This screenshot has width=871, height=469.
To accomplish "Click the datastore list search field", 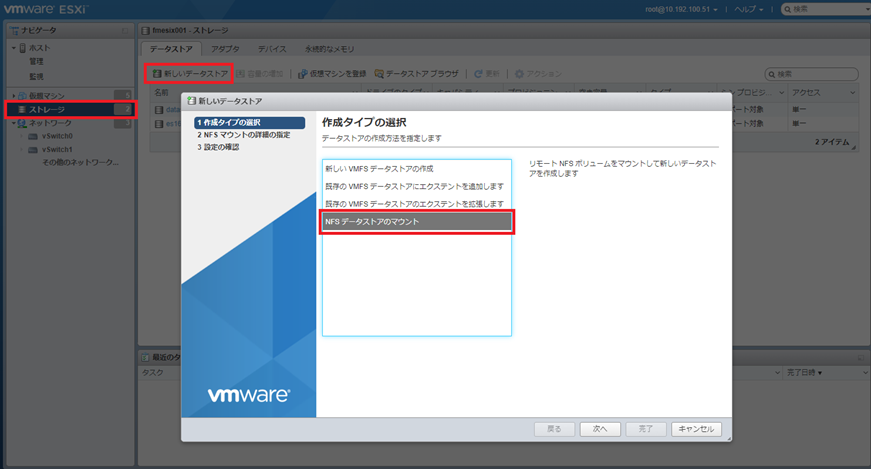I will pos(815,74).
